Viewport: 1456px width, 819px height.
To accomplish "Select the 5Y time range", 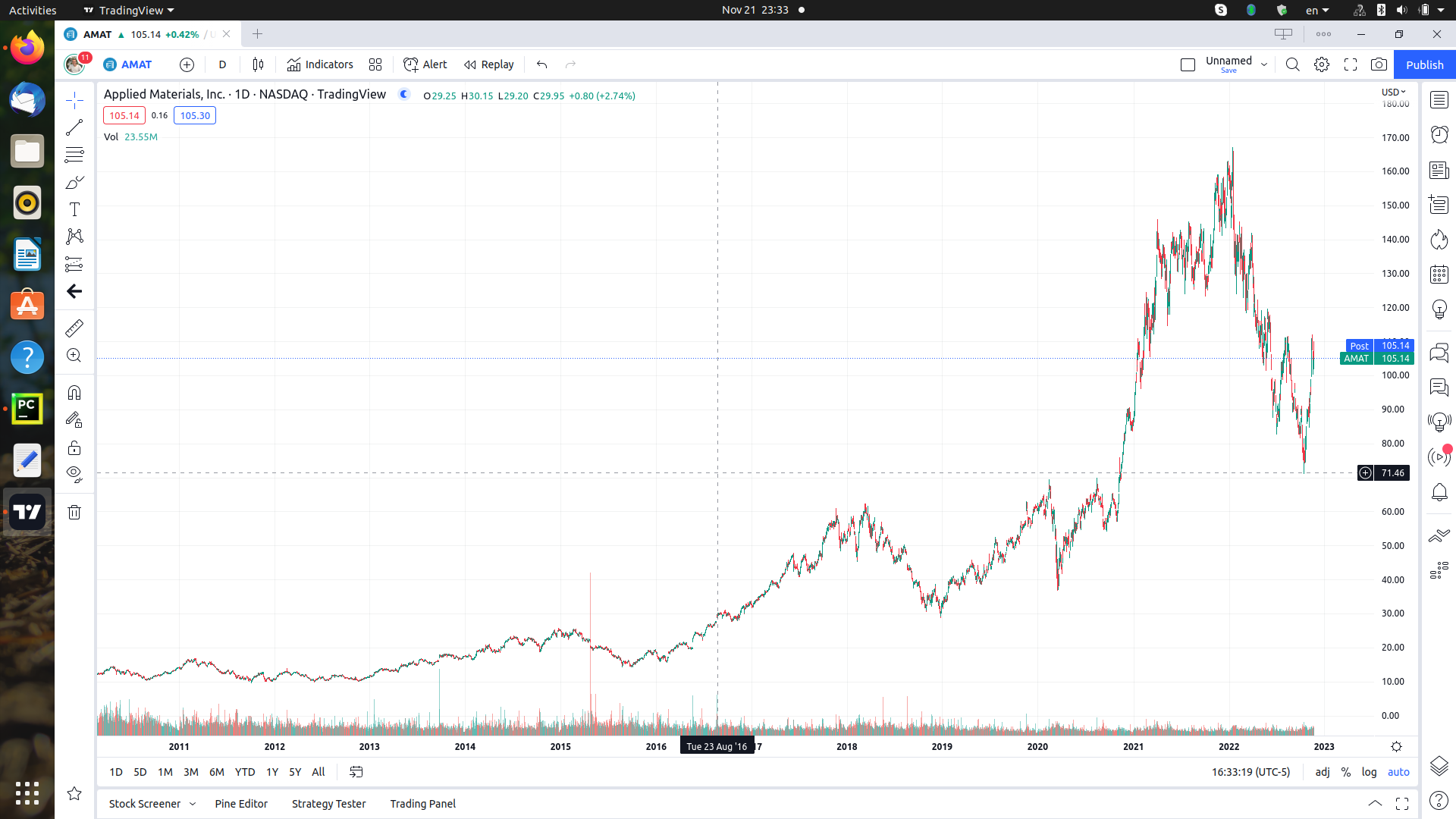I will (x=295, y=772).
